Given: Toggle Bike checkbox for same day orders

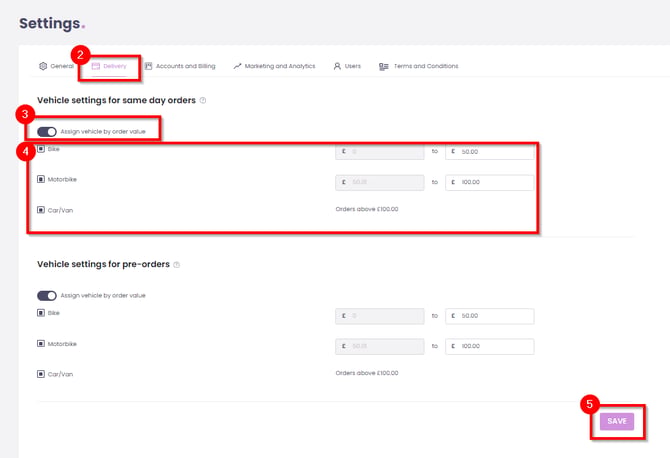Looking at the screenshot, I should pos(41,149).
